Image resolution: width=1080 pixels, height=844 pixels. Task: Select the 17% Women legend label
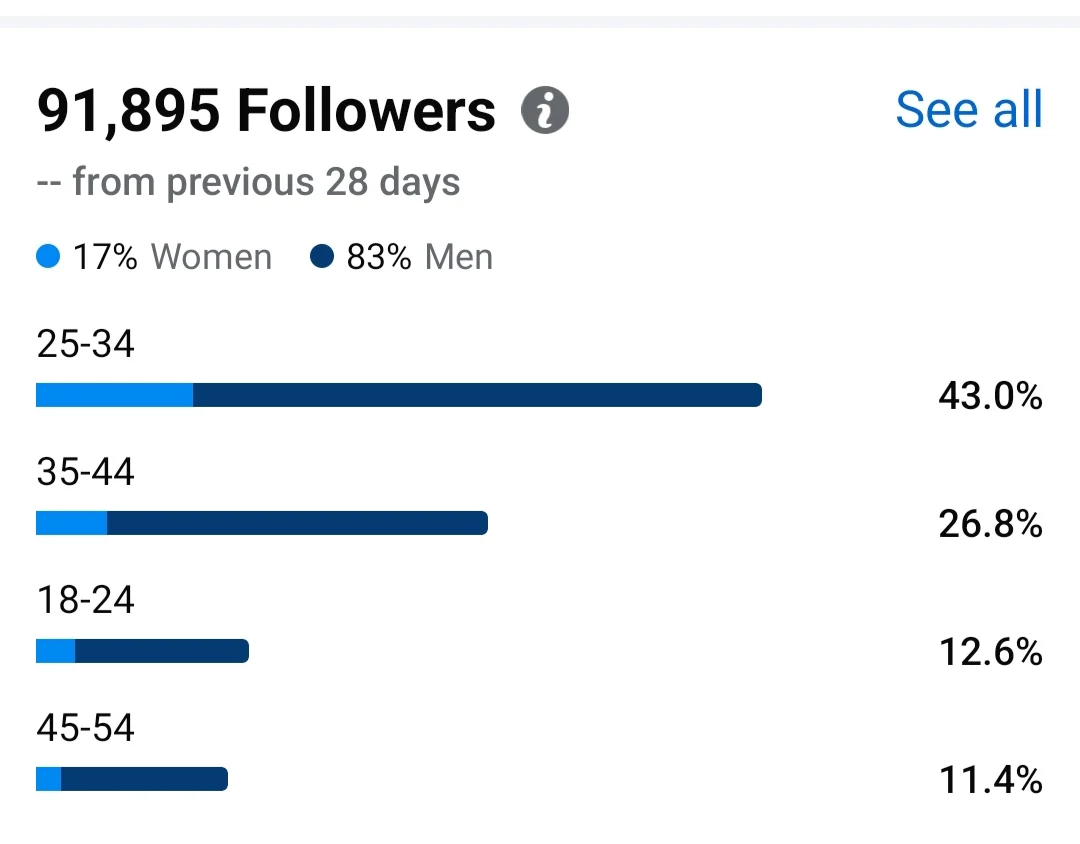(172, 257)
